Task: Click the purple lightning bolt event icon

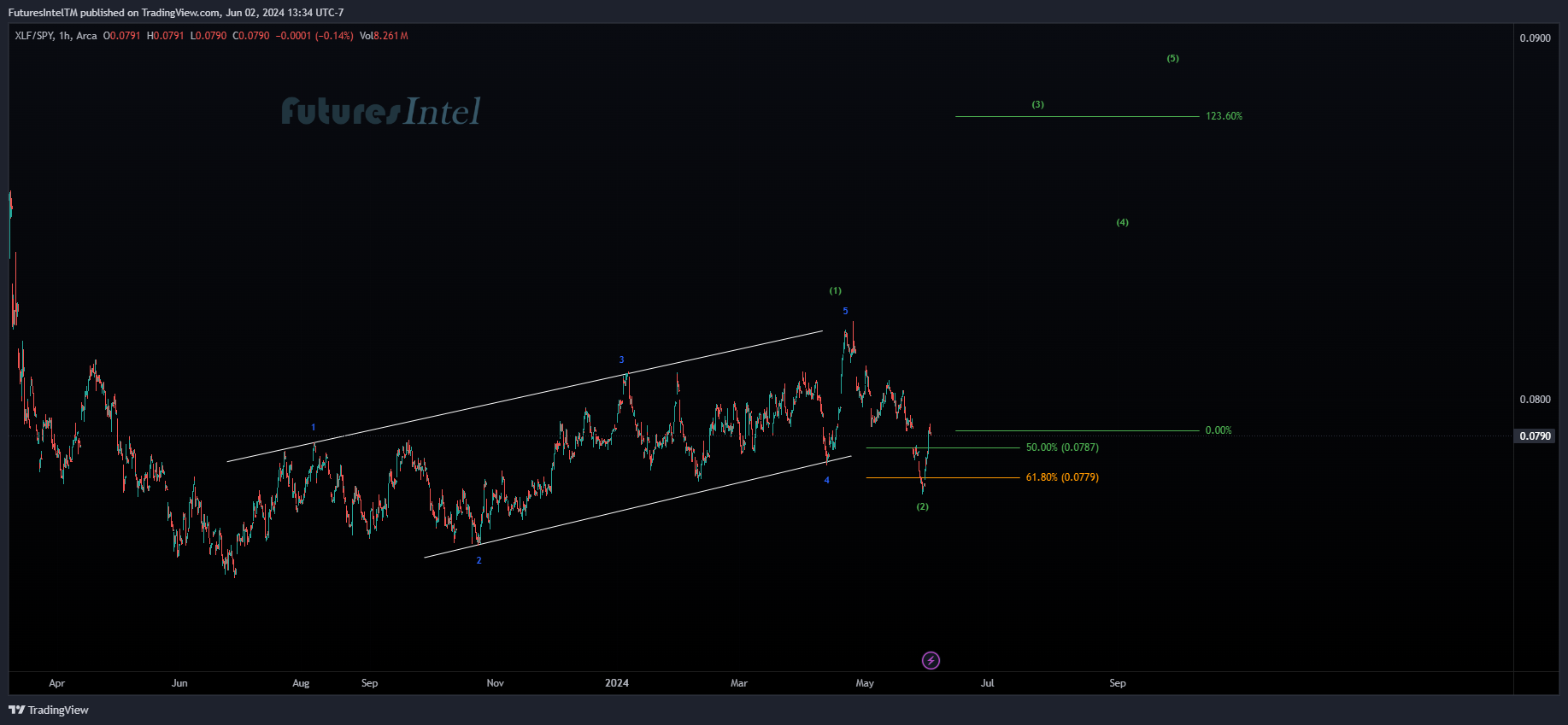Action: tap(931, 660)
